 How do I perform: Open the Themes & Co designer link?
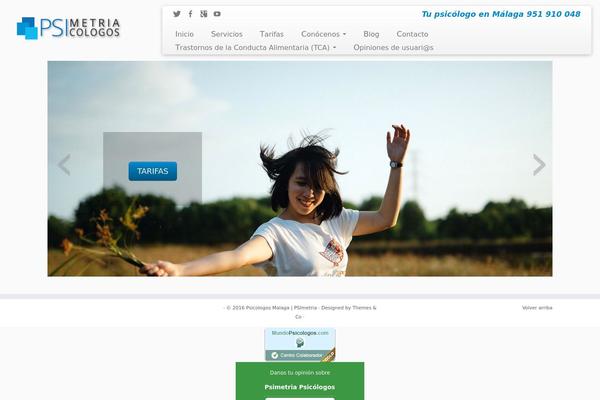(x=364, y=308)
